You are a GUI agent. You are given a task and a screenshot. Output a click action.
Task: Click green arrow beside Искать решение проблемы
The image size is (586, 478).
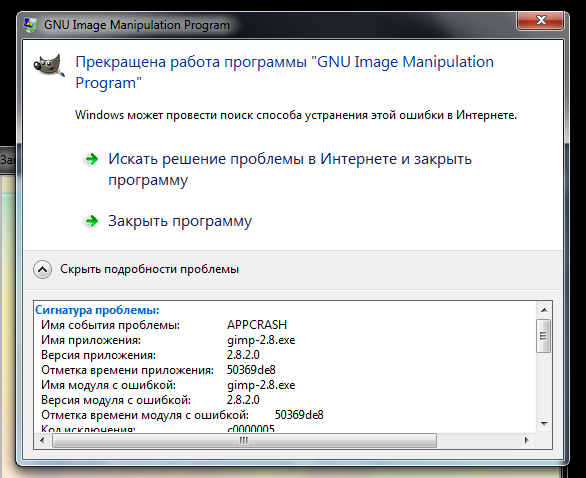(92, 160)
